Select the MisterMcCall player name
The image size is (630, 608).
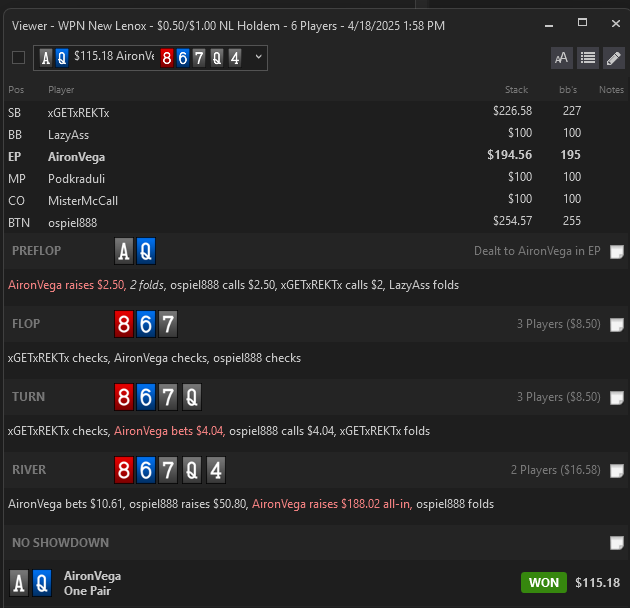pos(83,201)
